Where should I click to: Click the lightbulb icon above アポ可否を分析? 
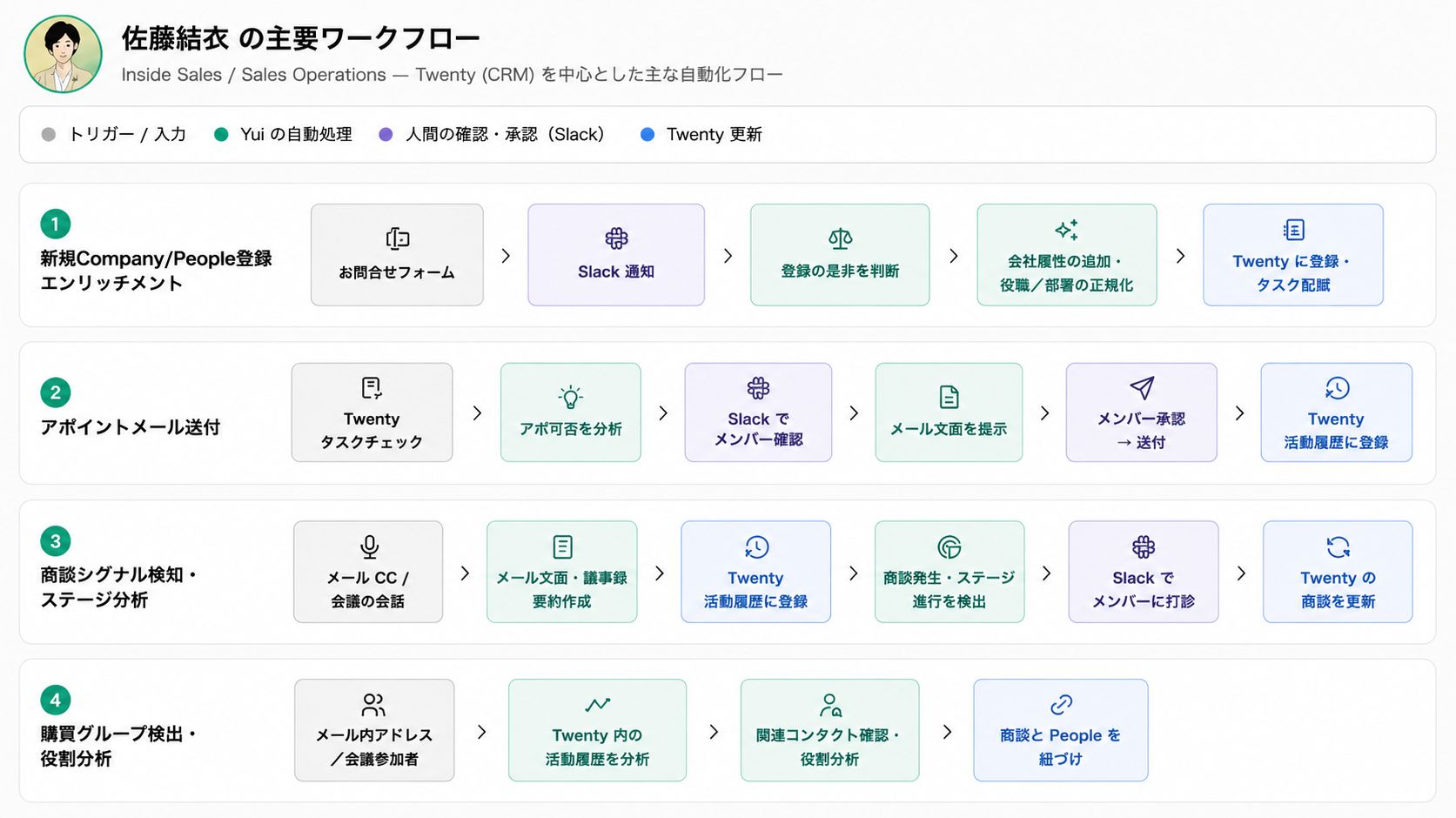[571, 397]
